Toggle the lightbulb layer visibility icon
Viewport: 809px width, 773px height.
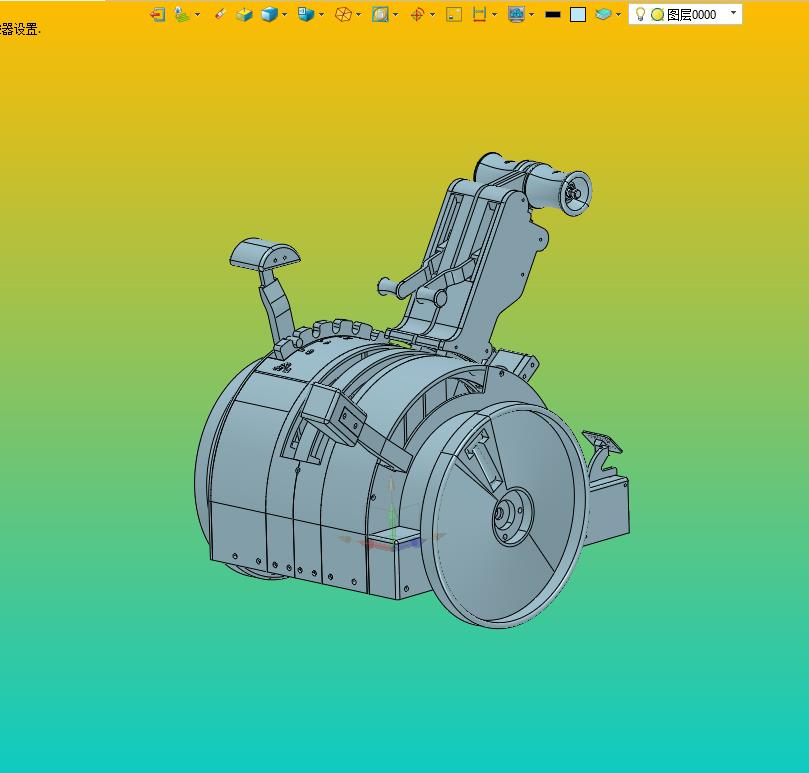pyautogui.click(x=640, y=14)
